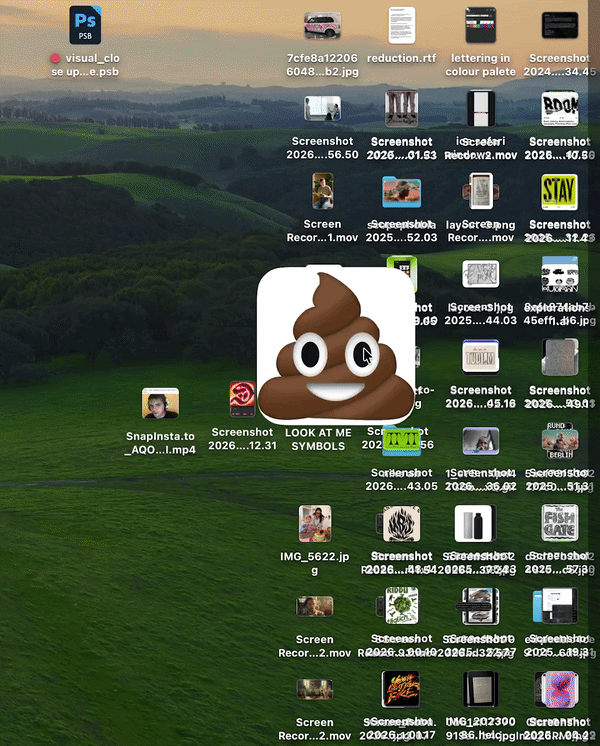Select the Screen Recor...1.mov seated man thumbnail

[x=323, y=191]
